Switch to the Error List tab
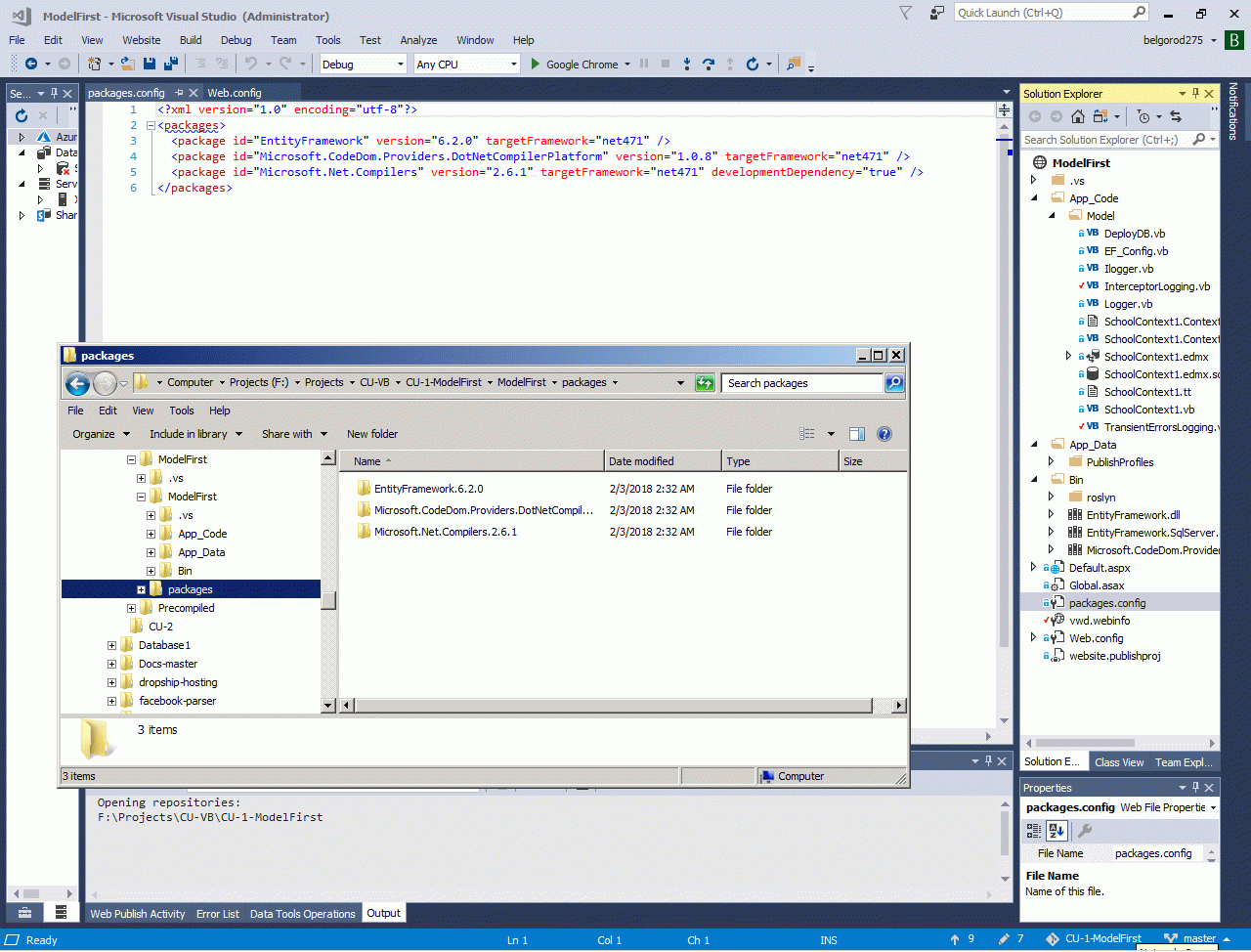Image resolution: width=1251 pixels, height=952 pixels. 217,914
